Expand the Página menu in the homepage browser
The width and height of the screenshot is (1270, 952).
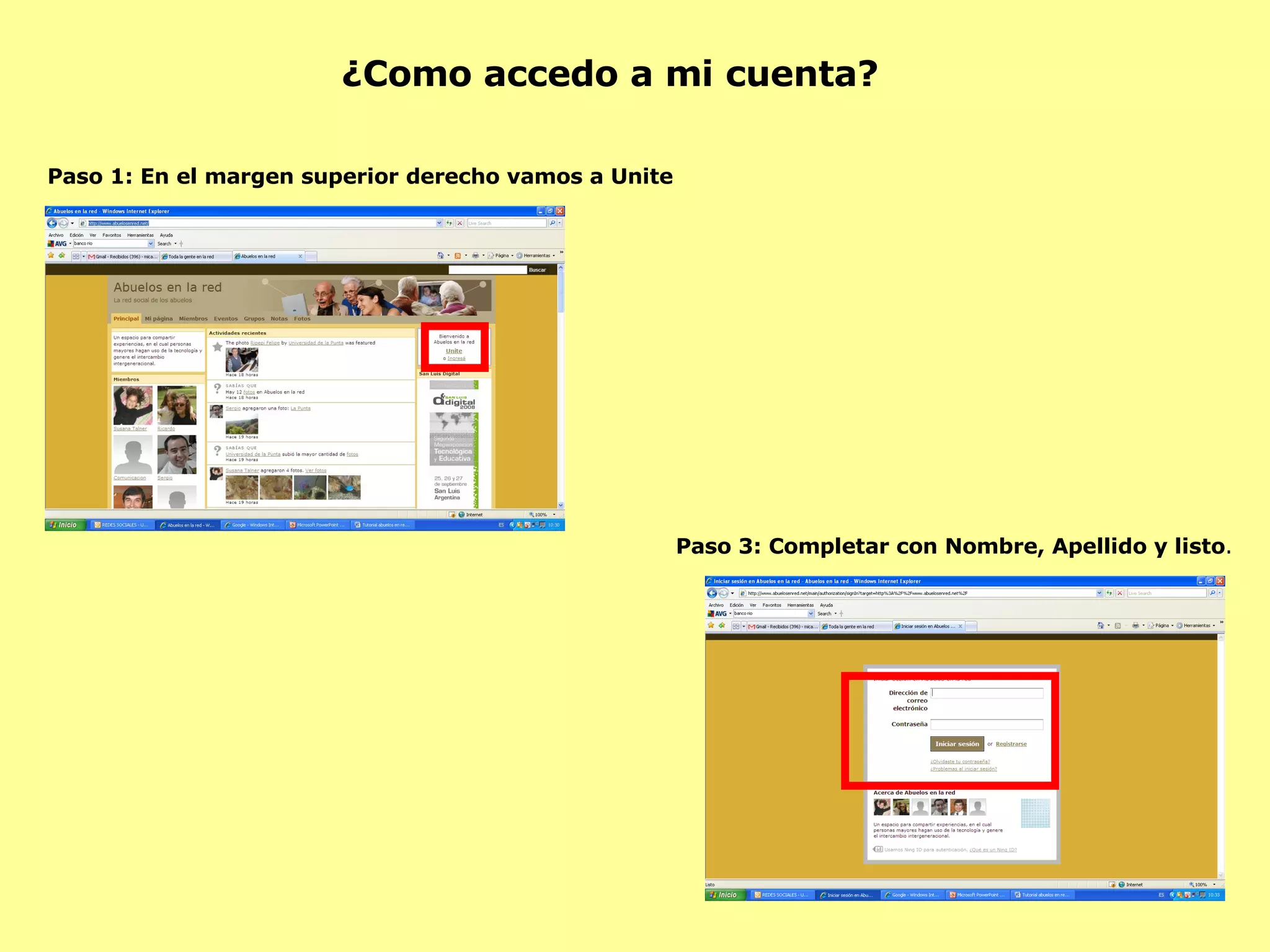502,255
